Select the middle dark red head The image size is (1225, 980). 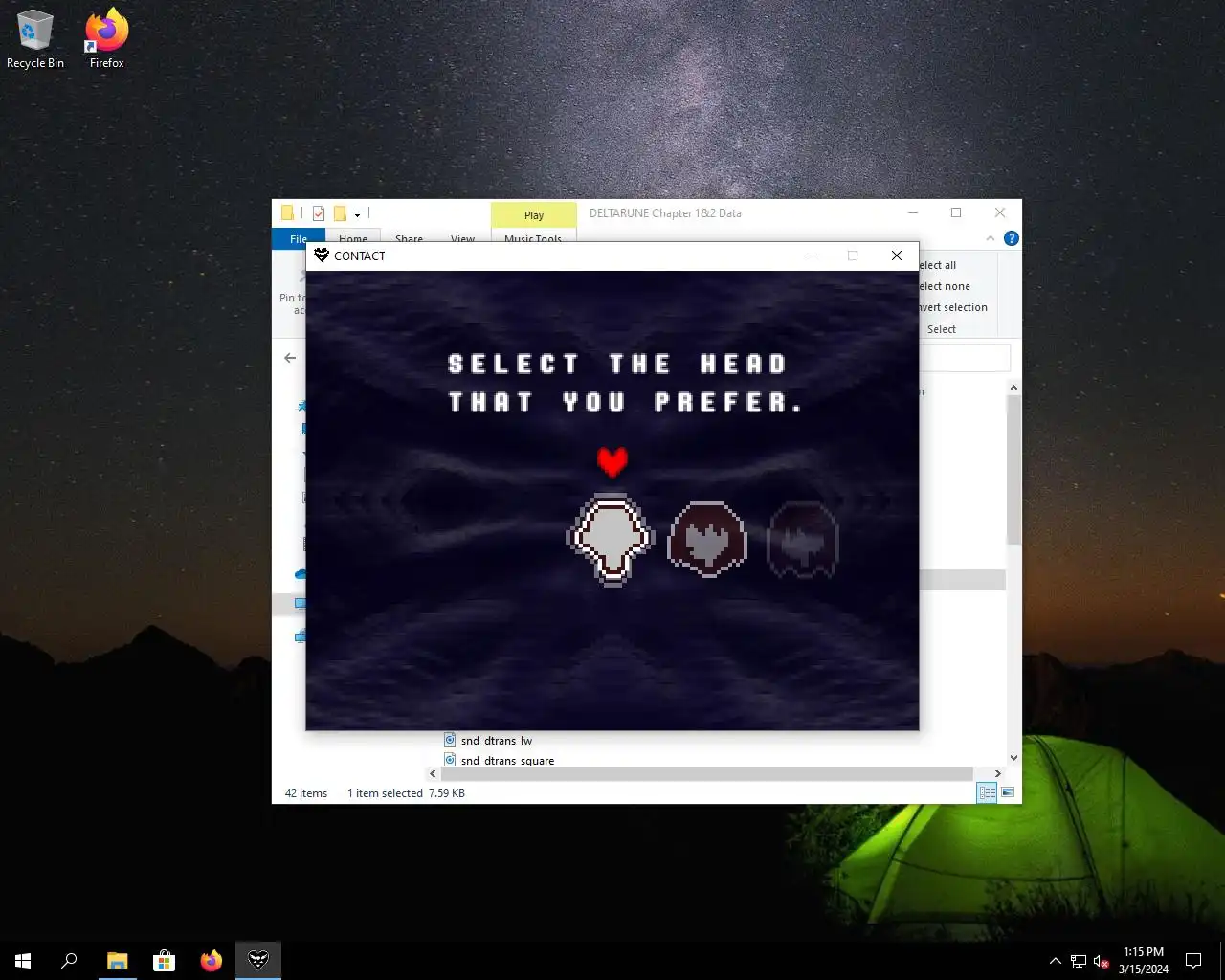pyautogui.click(x=707, y=539)
